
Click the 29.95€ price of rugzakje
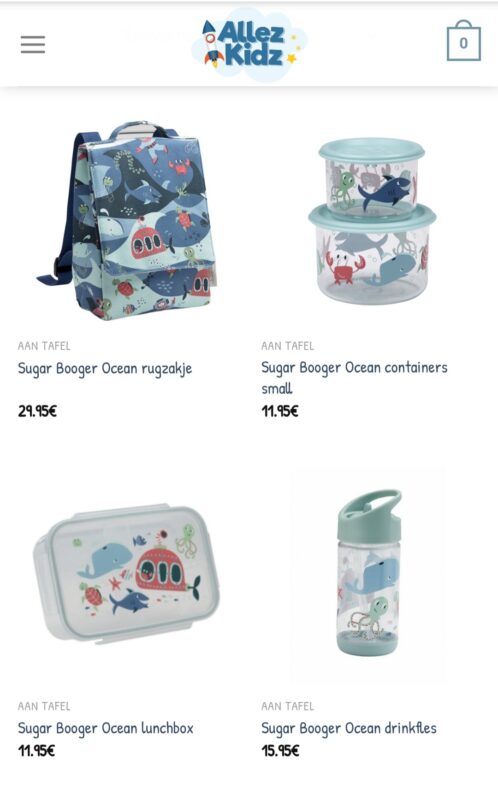[x=37, y=411]
